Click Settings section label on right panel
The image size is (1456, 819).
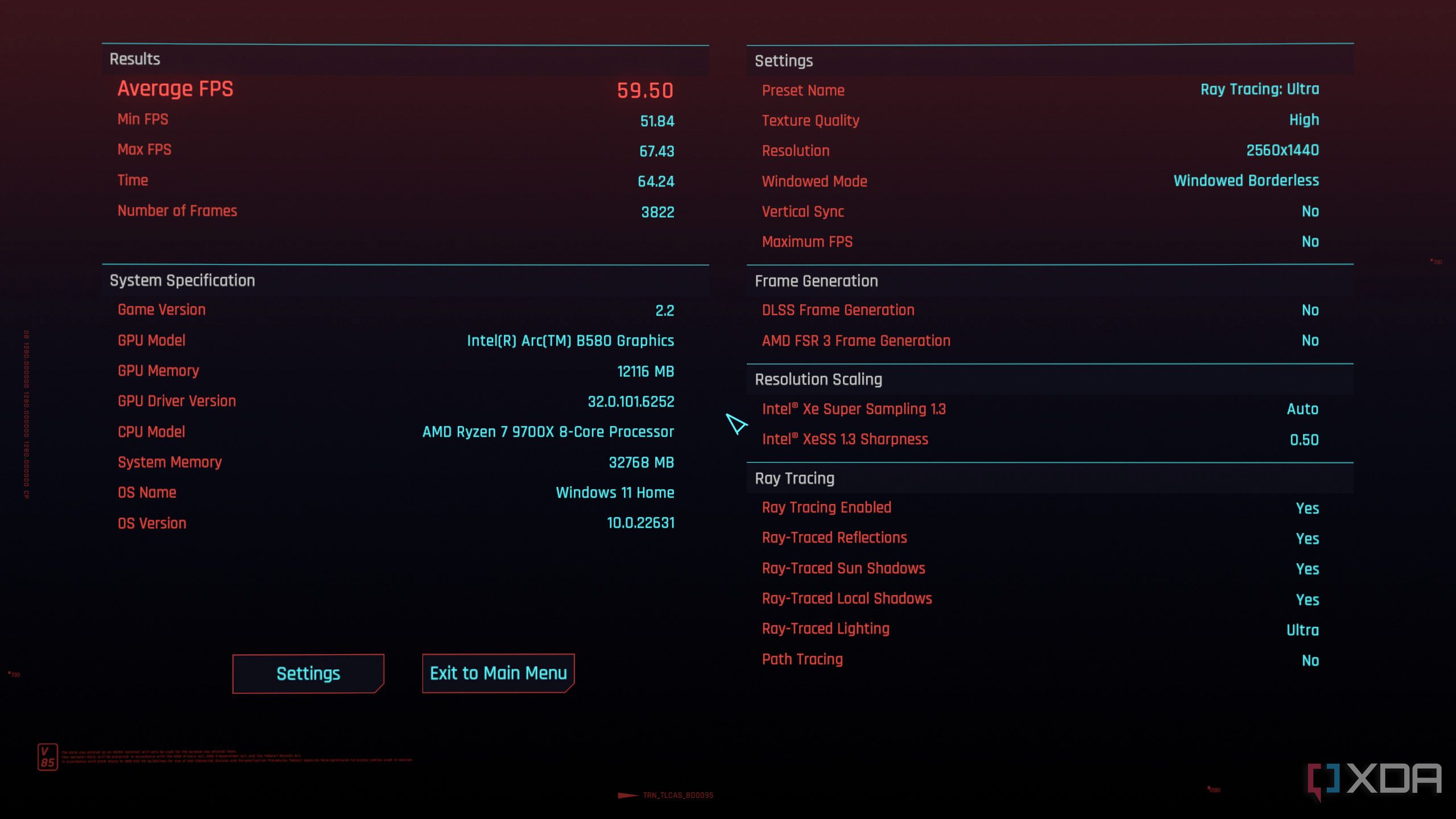pos(783,60)
